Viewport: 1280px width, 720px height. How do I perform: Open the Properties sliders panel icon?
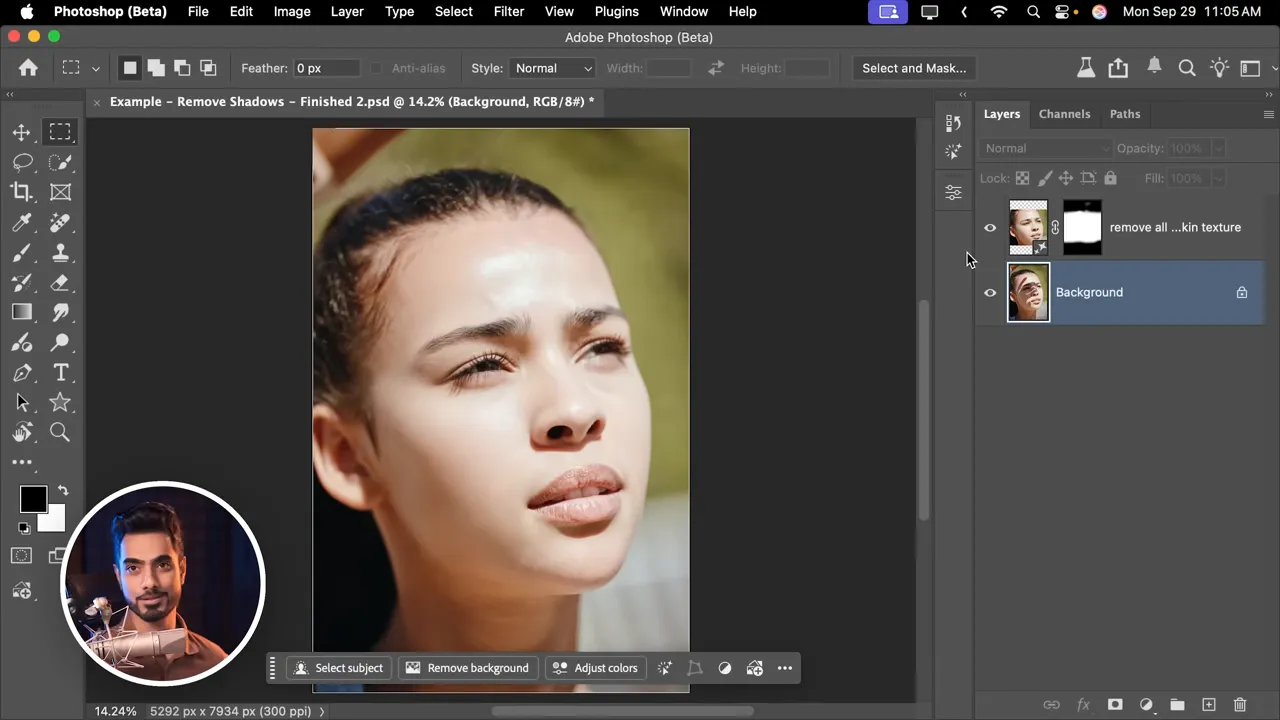pos(953,192)
